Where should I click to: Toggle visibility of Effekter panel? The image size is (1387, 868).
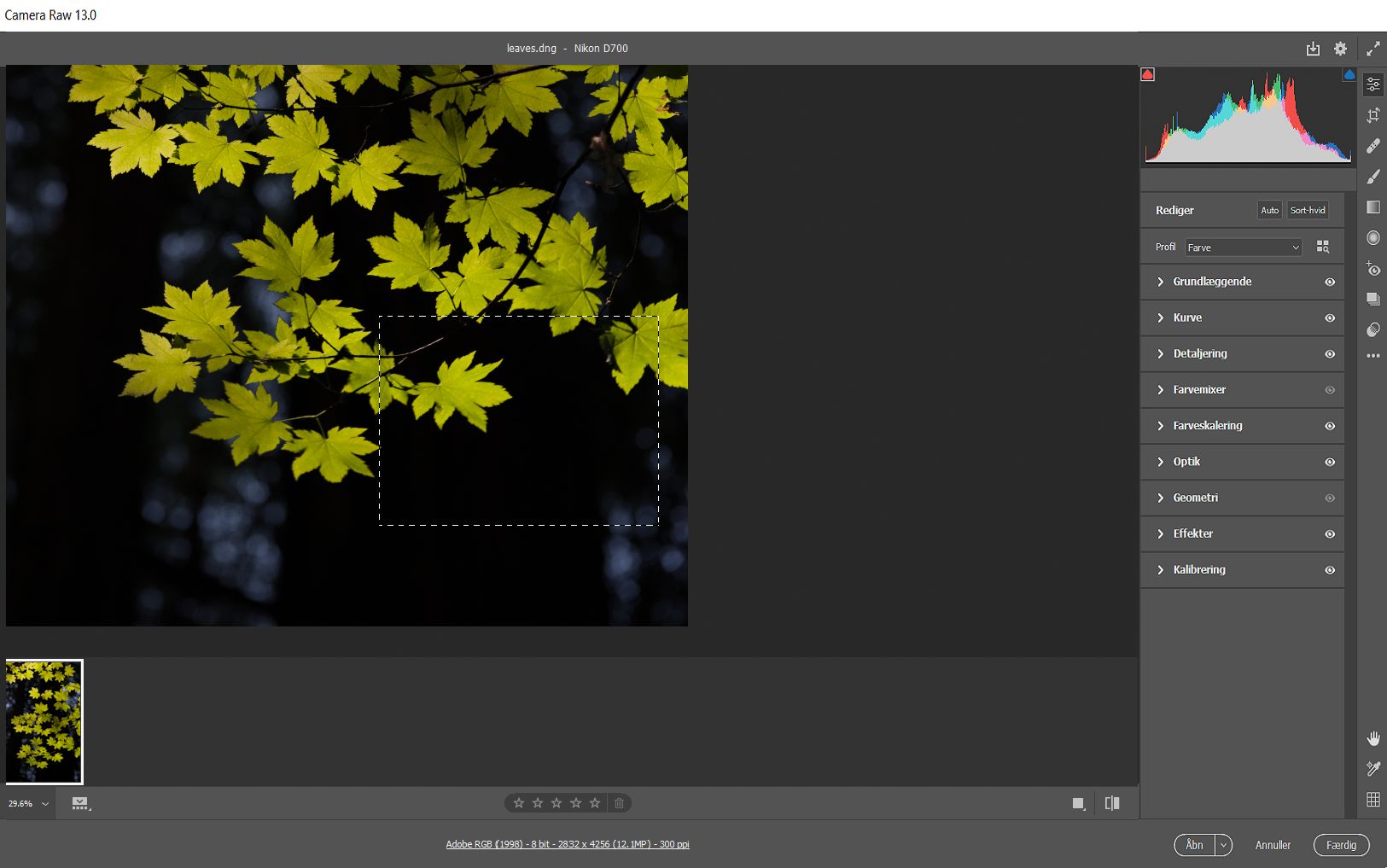(1330, 534)
